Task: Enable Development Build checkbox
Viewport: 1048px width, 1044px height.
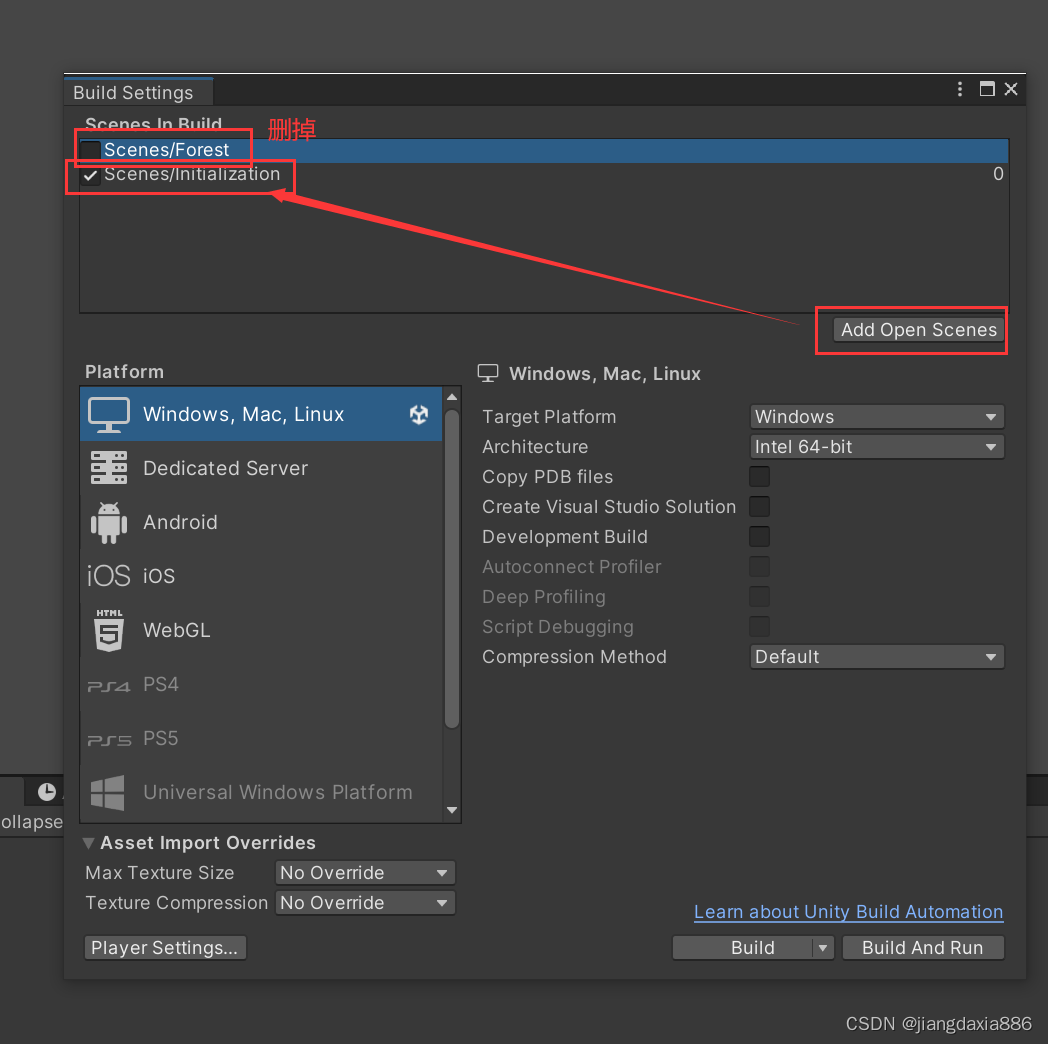Action: click(759, 537)
